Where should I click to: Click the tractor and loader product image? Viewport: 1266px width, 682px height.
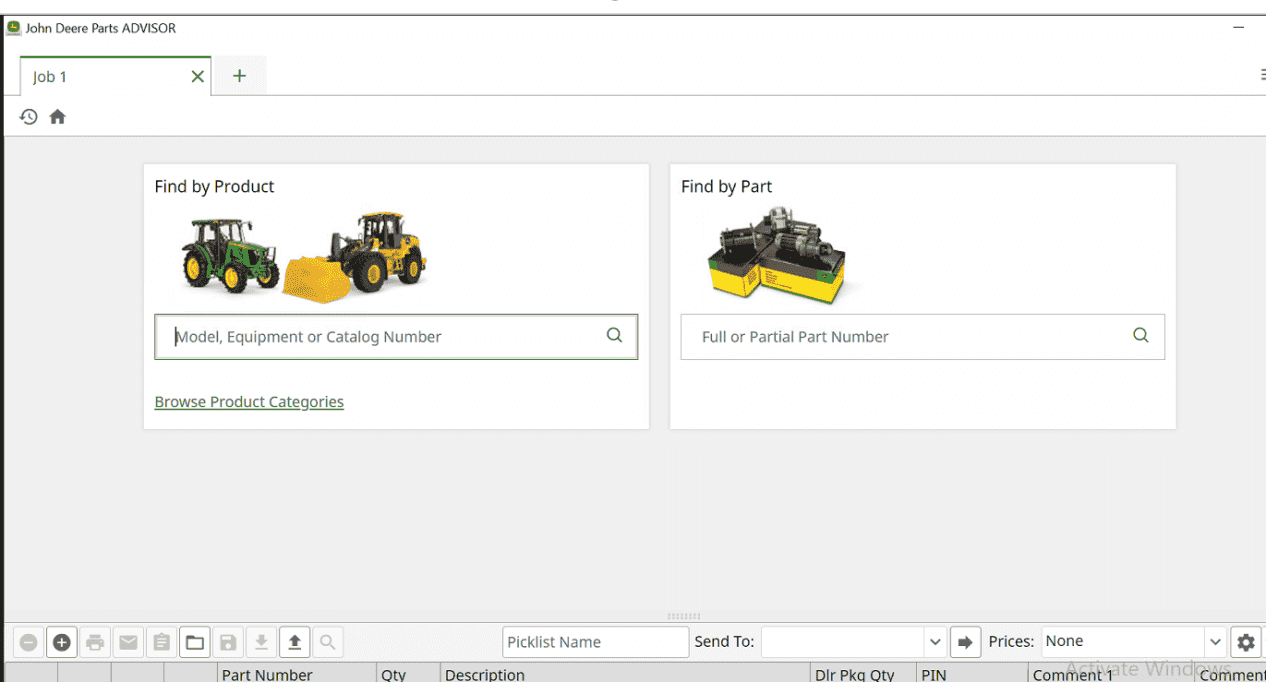point(304,255)
